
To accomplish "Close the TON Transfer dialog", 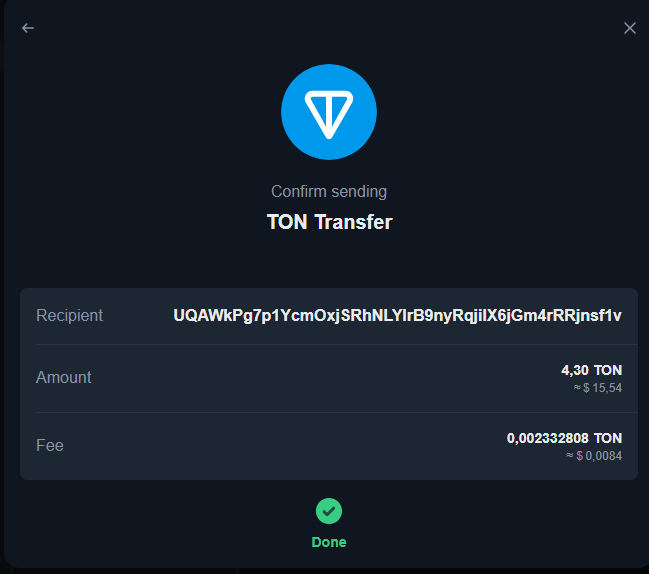I will tap(630, 28).
